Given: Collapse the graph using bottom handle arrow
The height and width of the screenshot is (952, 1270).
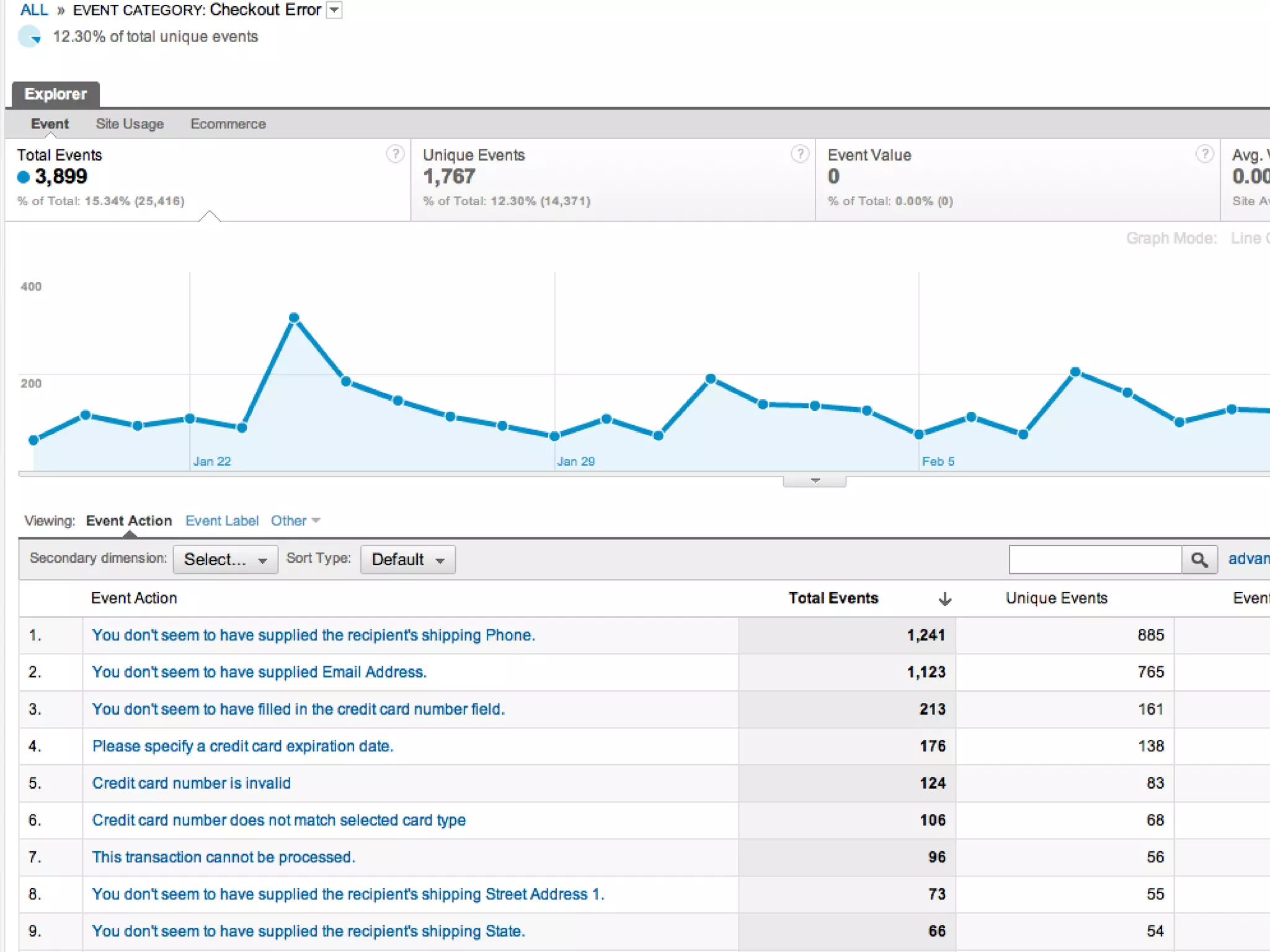Looking at the screenshot, I should tap(815, 481).
